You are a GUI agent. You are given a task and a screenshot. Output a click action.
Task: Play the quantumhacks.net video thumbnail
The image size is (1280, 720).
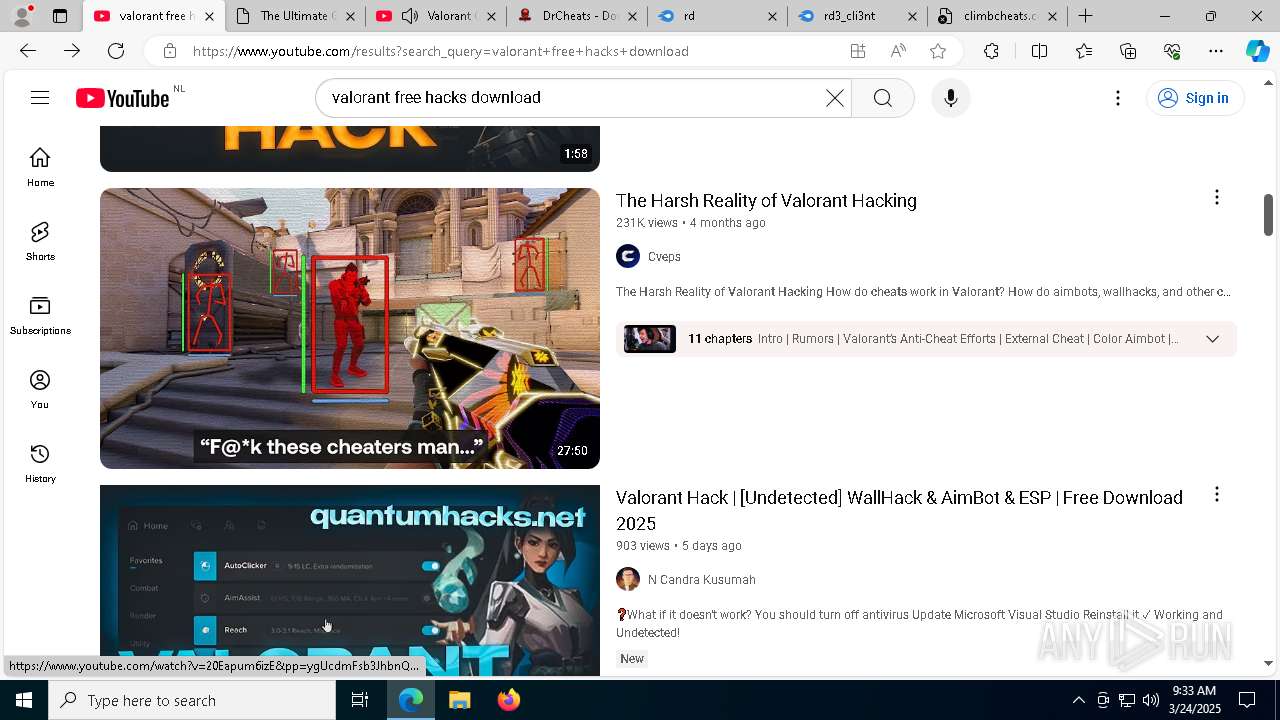[350, 580]
